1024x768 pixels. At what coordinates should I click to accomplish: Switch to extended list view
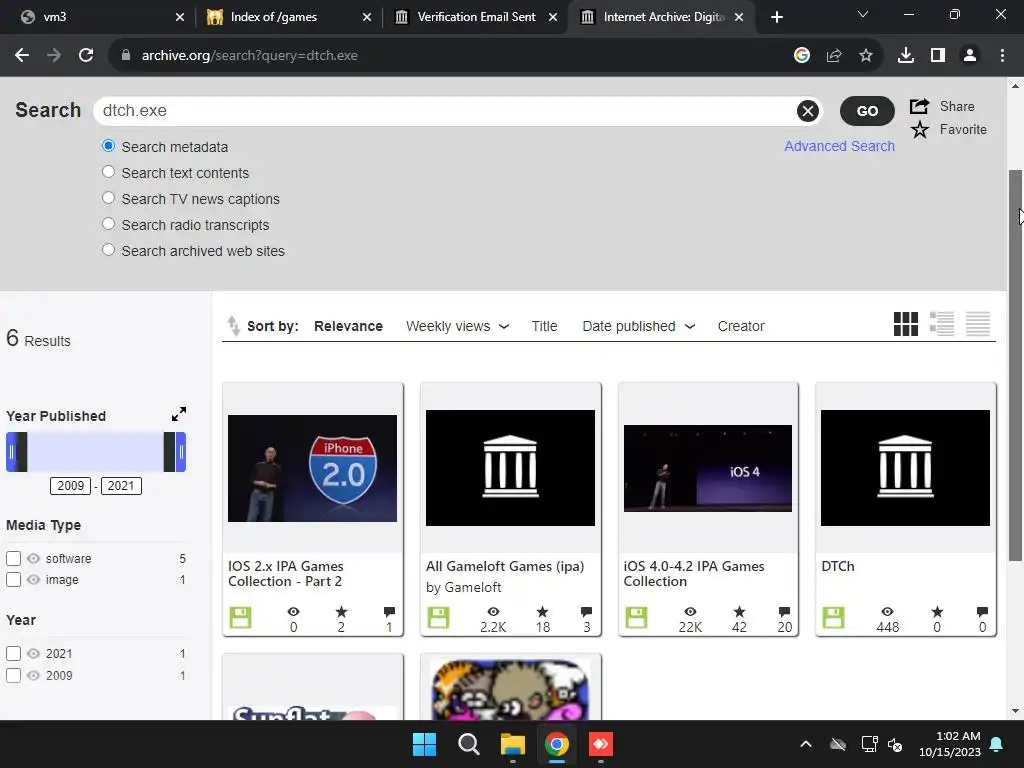coord(942,324)
